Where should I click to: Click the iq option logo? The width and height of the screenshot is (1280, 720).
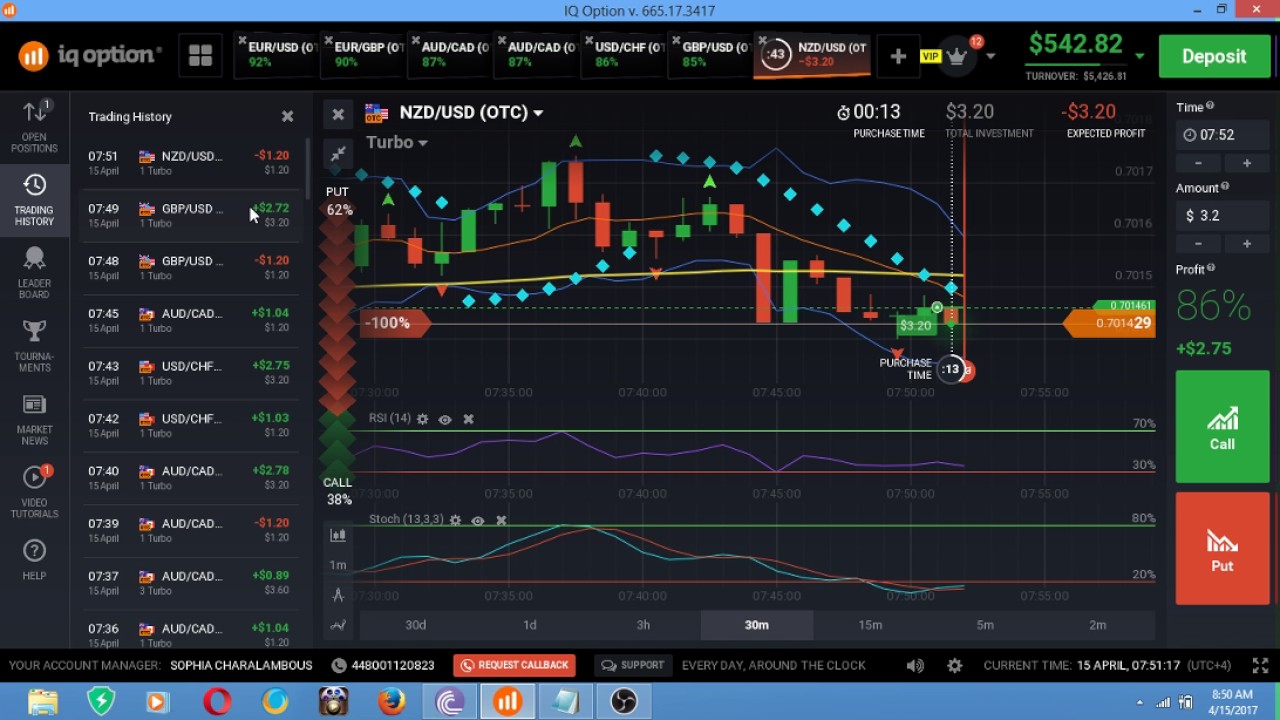click(90, 56)
